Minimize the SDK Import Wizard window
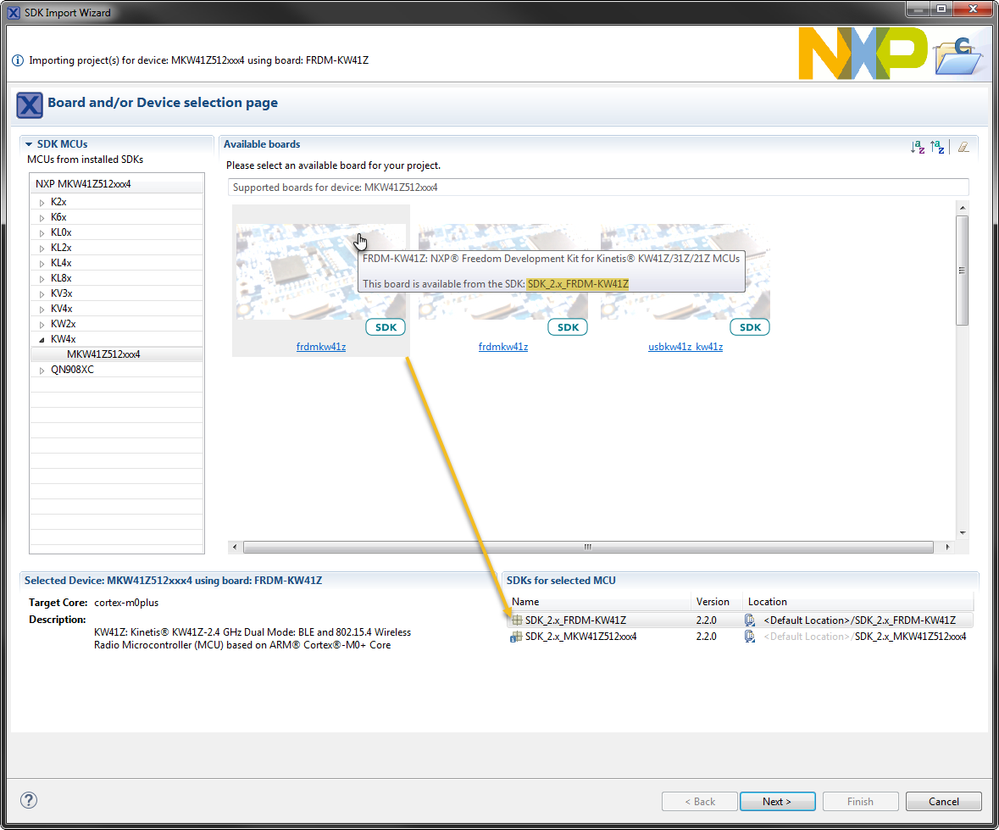Image resolution: width=999 pixels, height=830 pixels. pyautogui.click(x=918, y=9)
